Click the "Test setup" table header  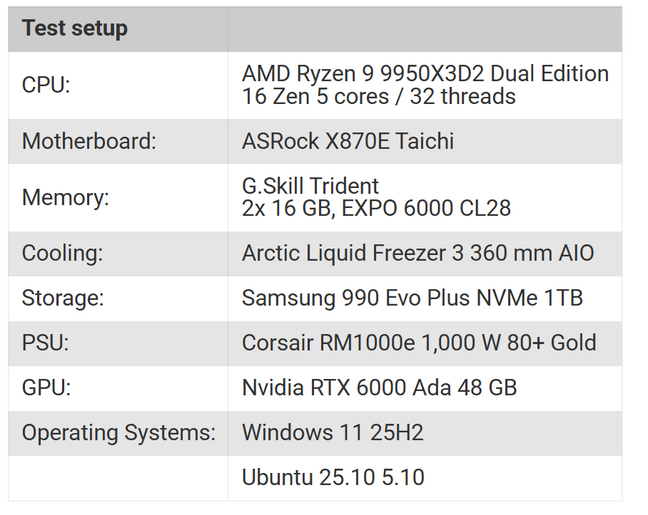(x=75, y=28)
